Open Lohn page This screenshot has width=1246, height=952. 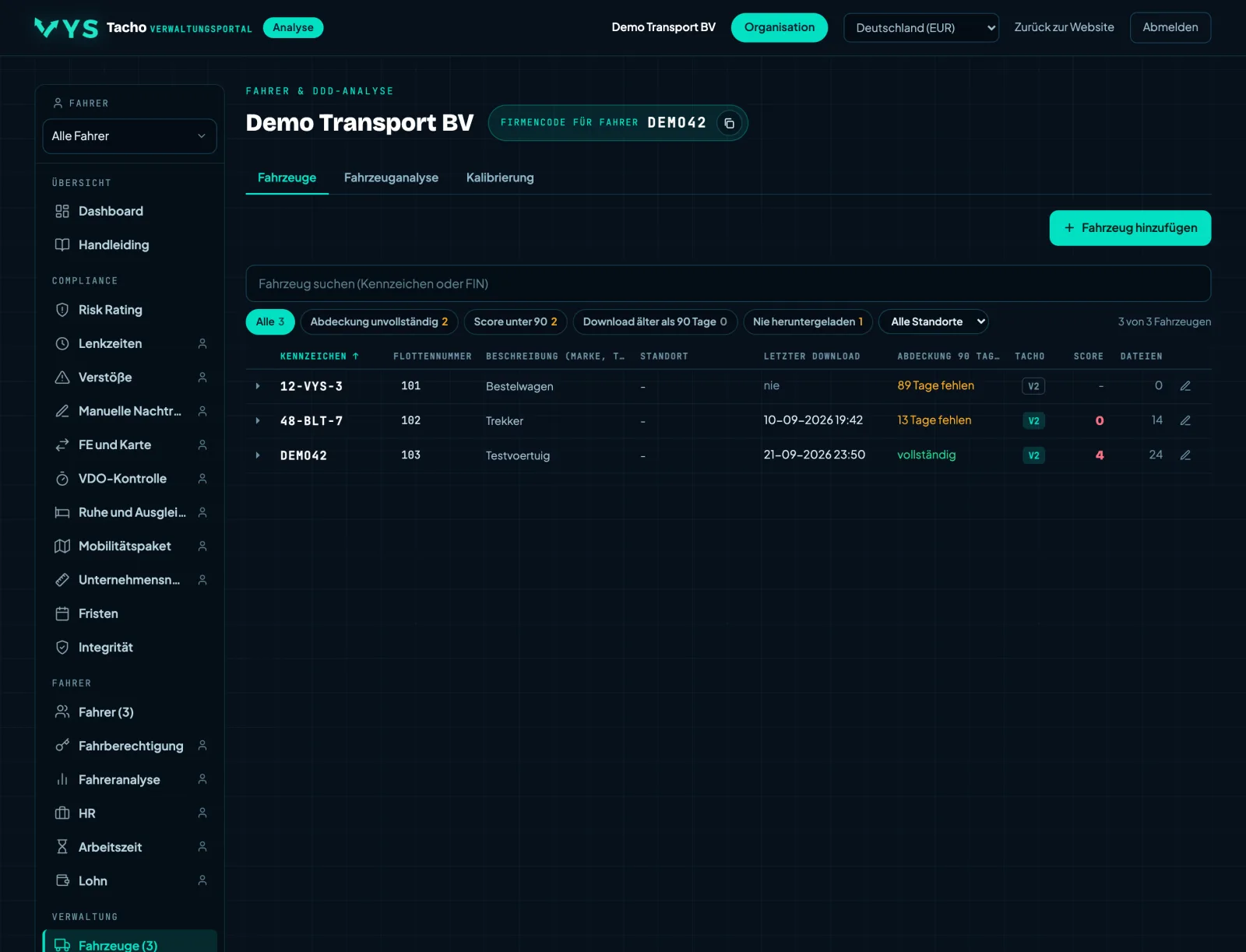tap(129, 880)
